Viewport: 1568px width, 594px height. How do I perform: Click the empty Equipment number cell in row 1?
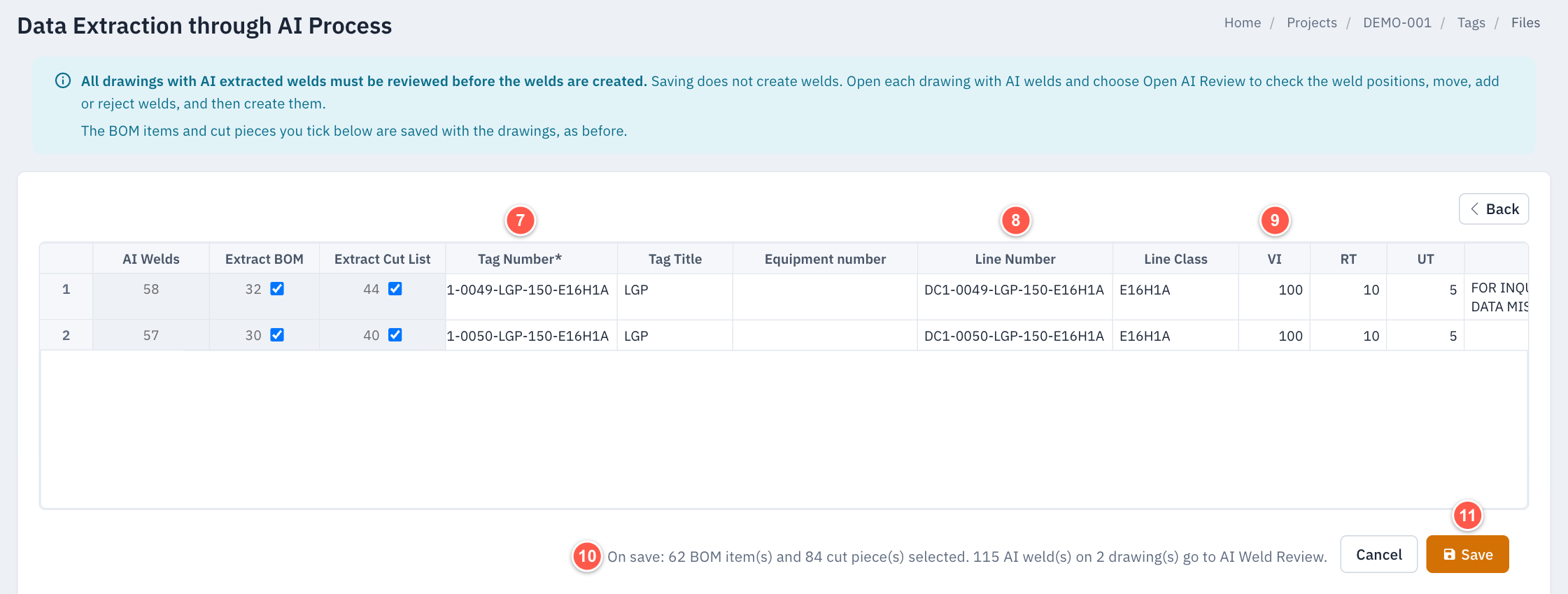[826, 297]
